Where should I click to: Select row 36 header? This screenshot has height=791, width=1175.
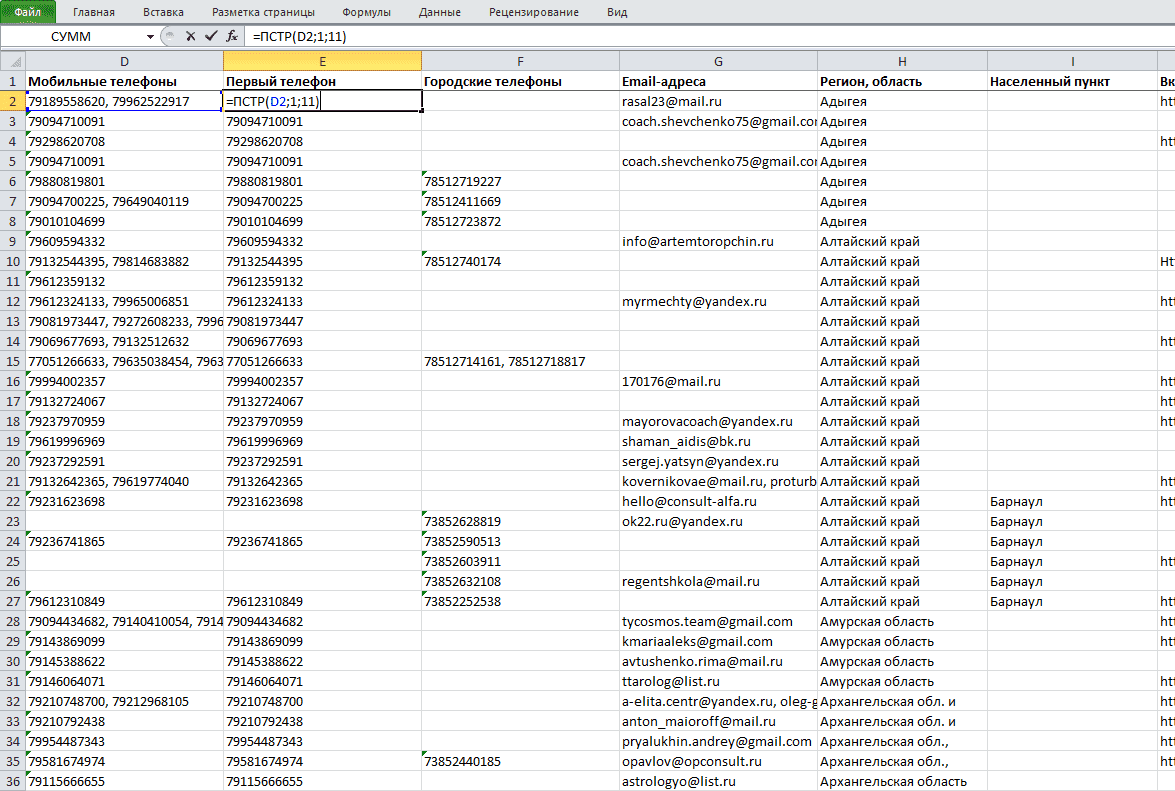(13, 781)
